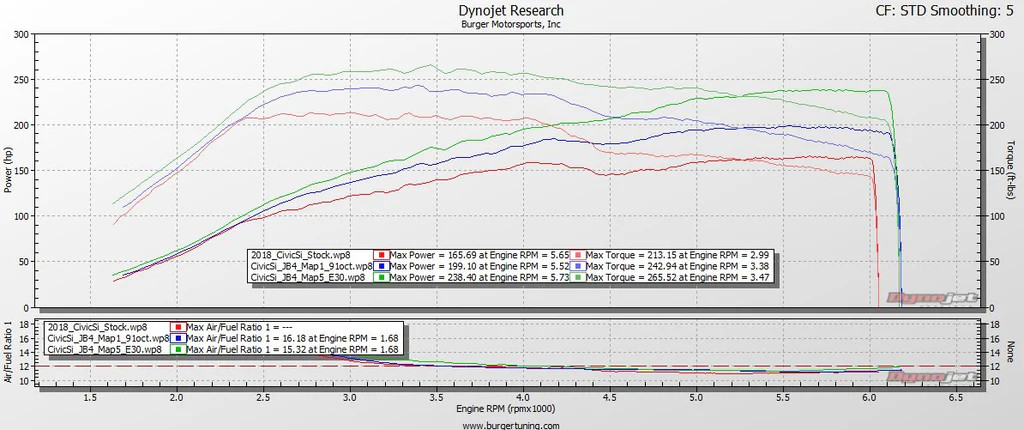Click the 'Engine RPM (rpmx1000)' axis label

click(505, 409)
